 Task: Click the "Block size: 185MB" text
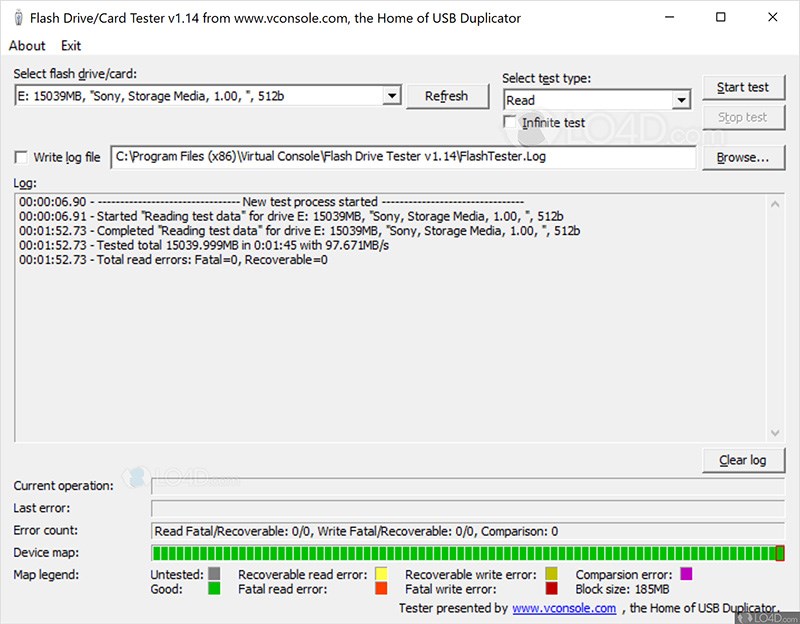coord(622,589)
